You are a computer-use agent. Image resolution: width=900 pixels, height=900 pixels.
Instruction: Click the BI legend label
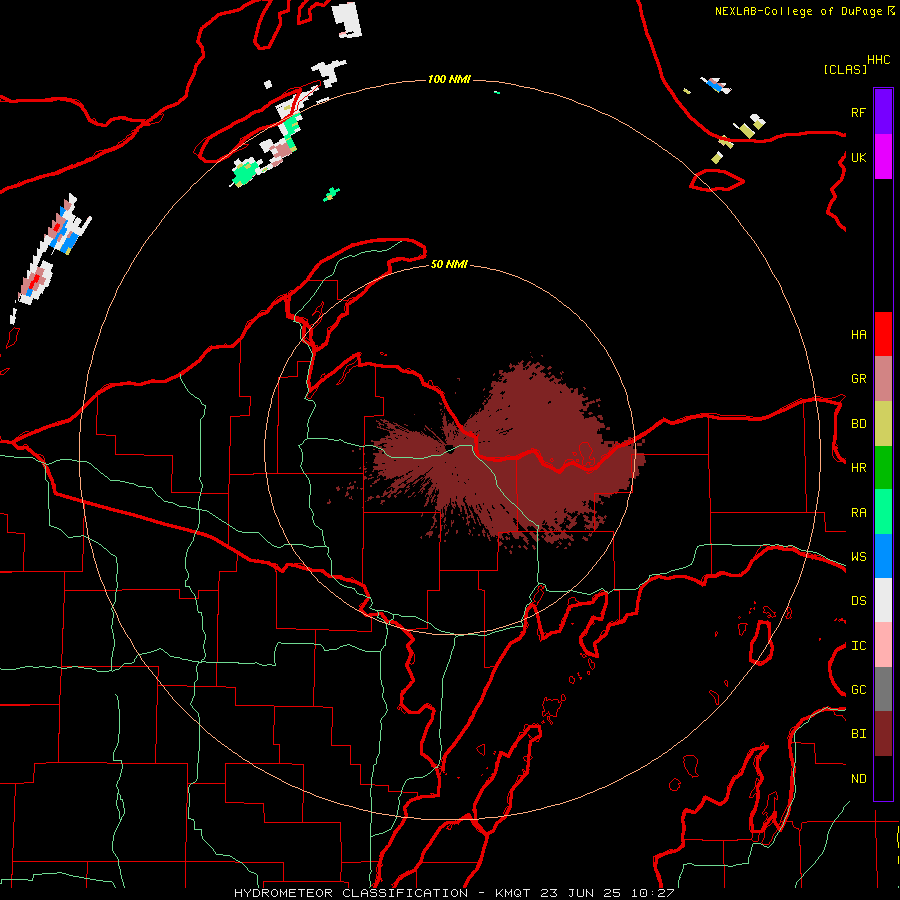[x=858, y=734]
